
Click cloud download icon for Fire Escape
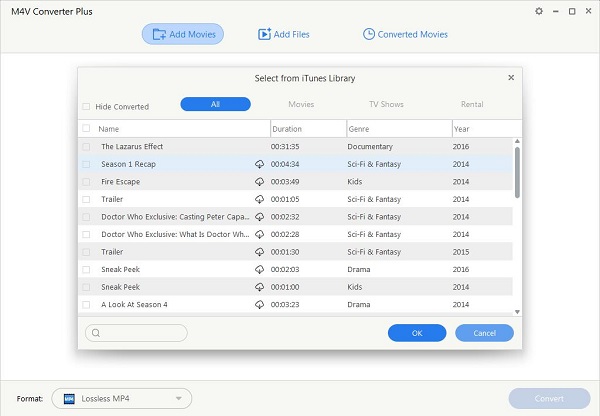point(259,182)
